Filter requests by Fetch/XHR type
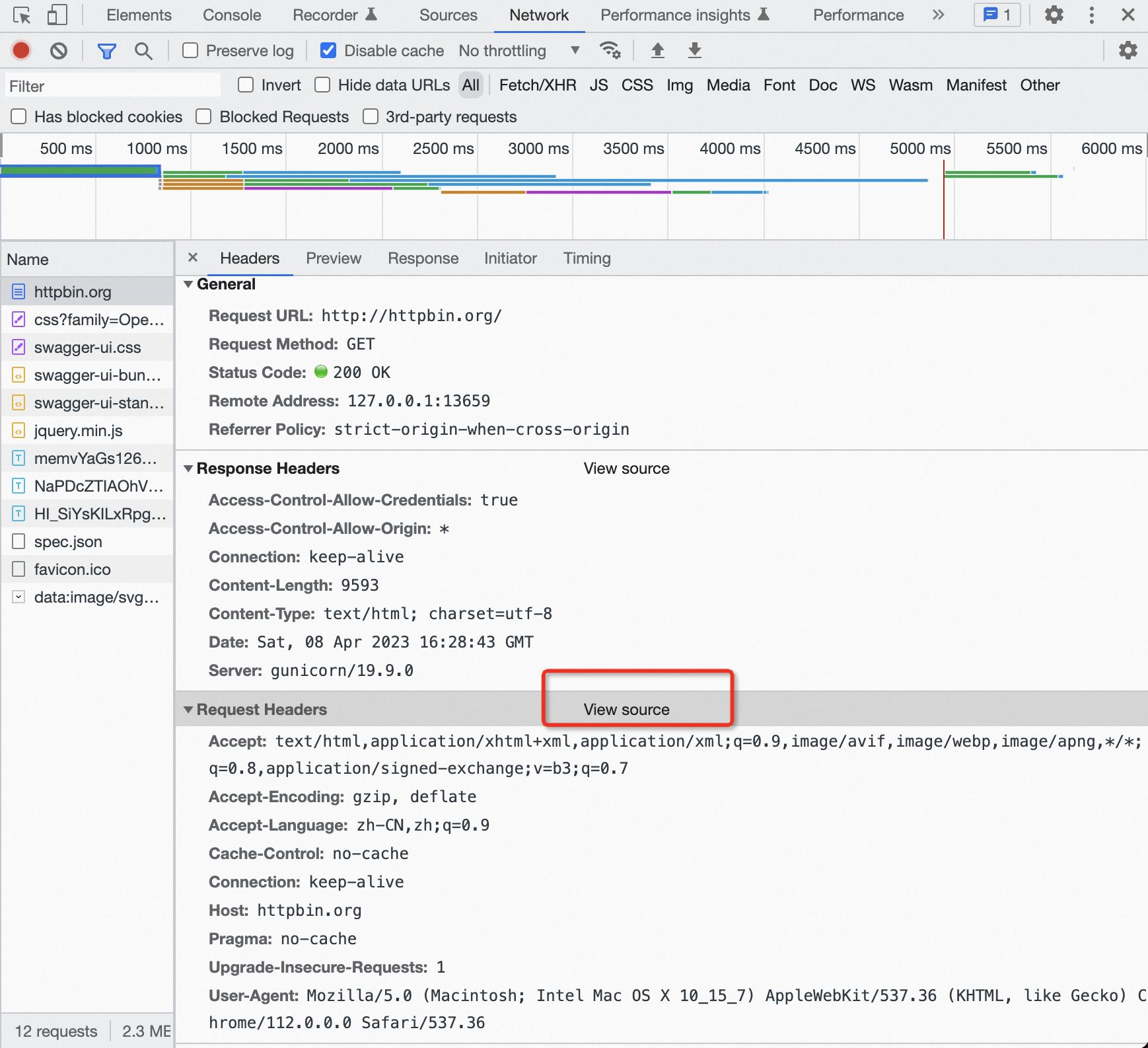 tap(538, 85)
